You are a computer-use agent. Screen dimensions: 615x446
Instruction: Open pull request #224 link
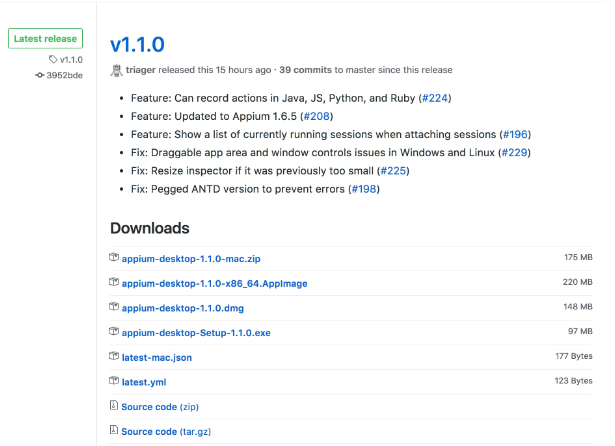(435, 98)
